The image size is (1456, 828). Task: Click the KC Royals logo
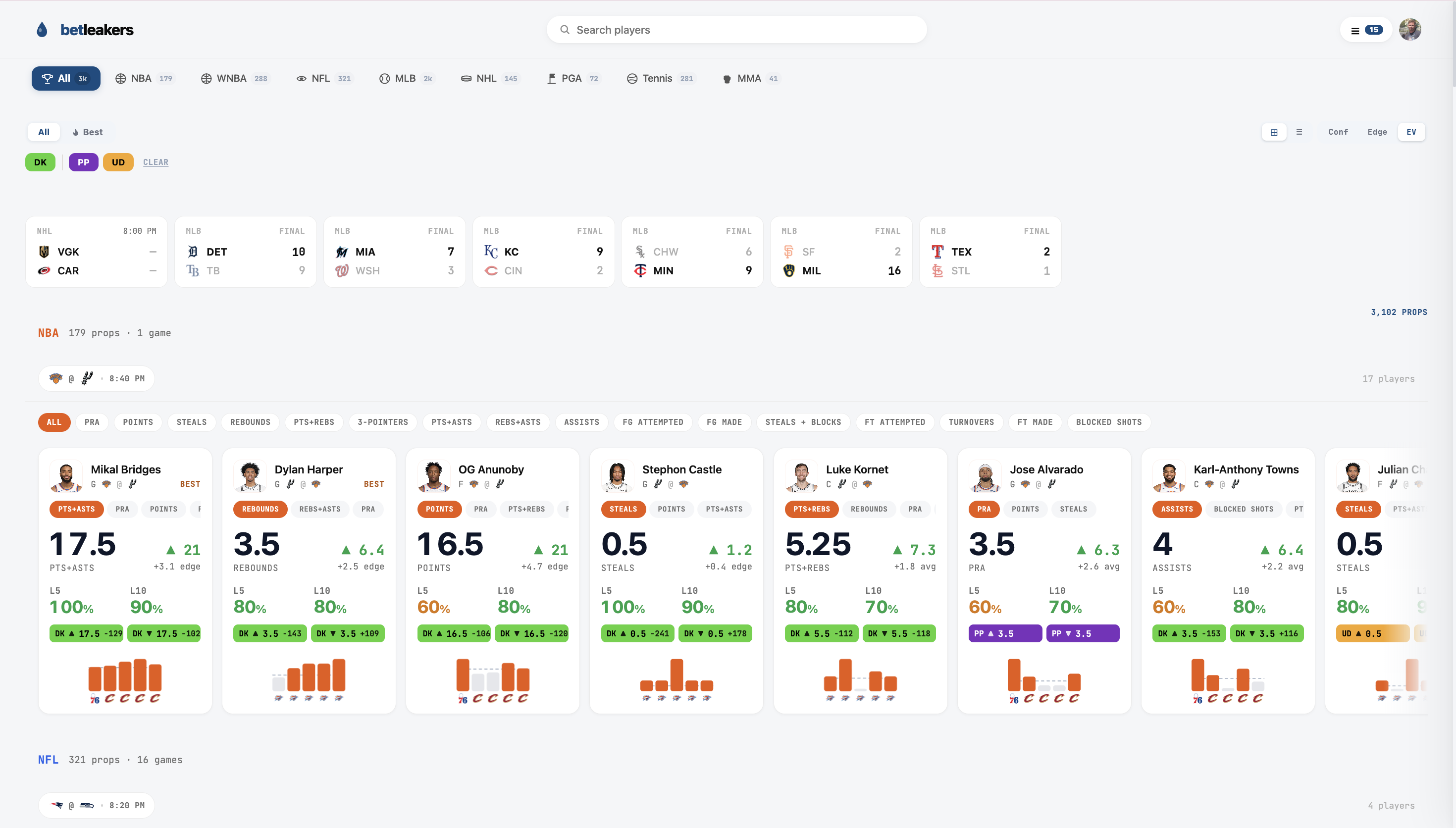coord(491,252)
